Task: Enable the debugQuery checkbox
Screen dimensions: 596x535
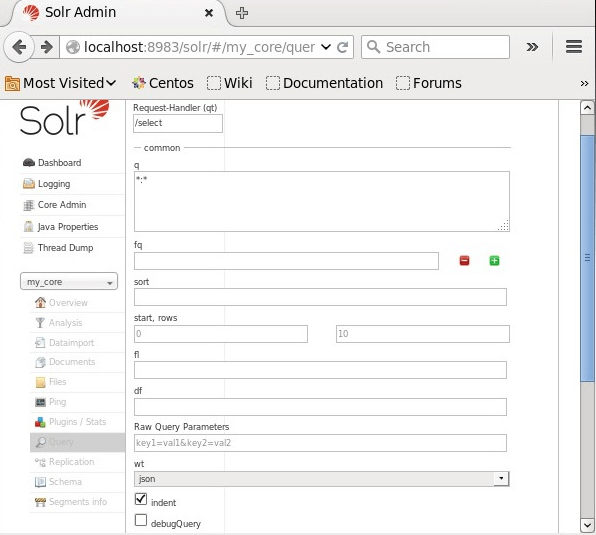Action: click(141, 520)
